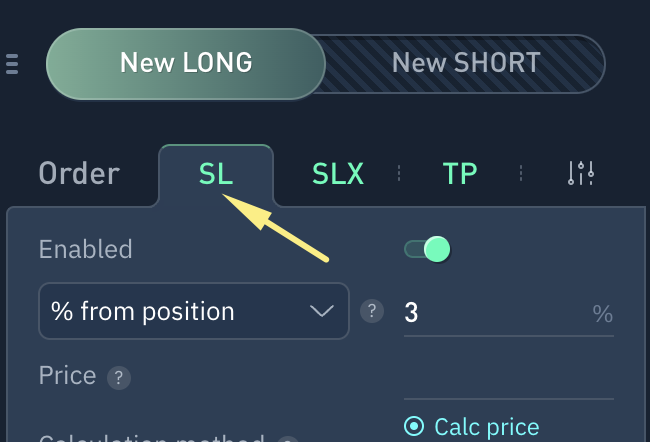The height and width of the screenshot is (442, 650).
Task: Click the New LONG button
Action: pos(186,63)
